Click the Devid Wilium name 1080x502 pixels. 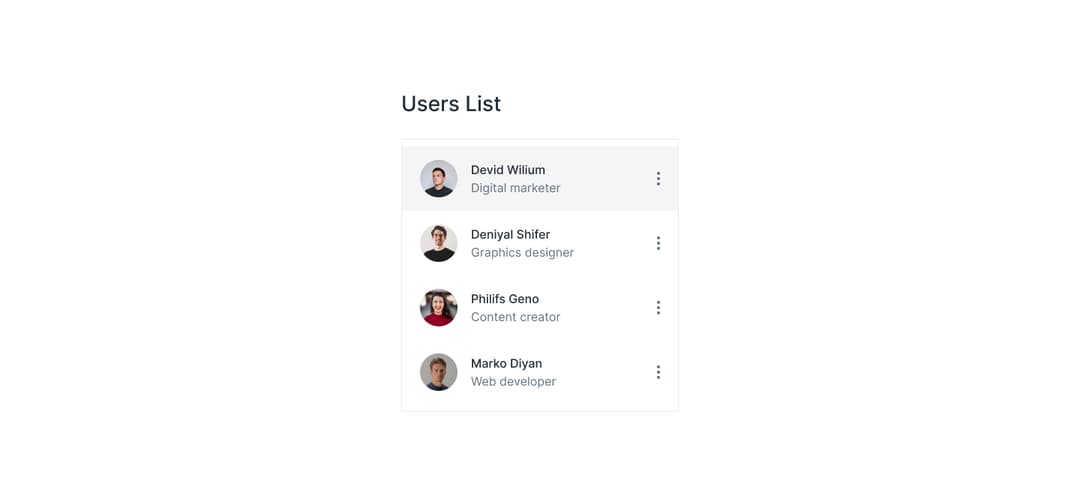click(508, 170)
